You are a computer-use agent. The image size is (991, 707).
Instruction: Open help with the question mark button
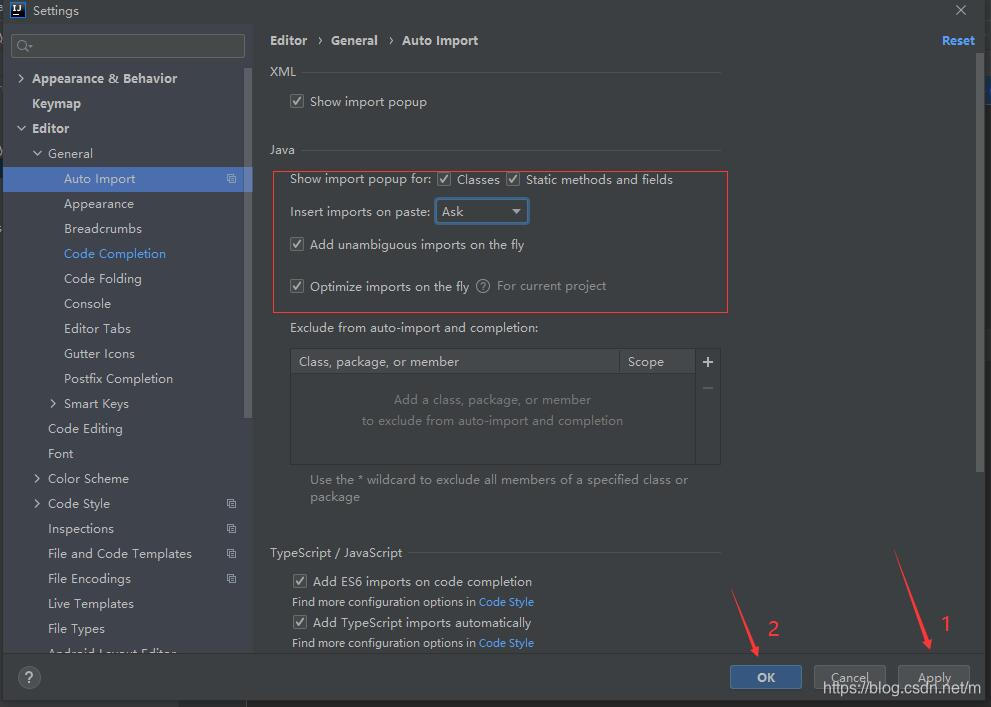coord(28,677)
